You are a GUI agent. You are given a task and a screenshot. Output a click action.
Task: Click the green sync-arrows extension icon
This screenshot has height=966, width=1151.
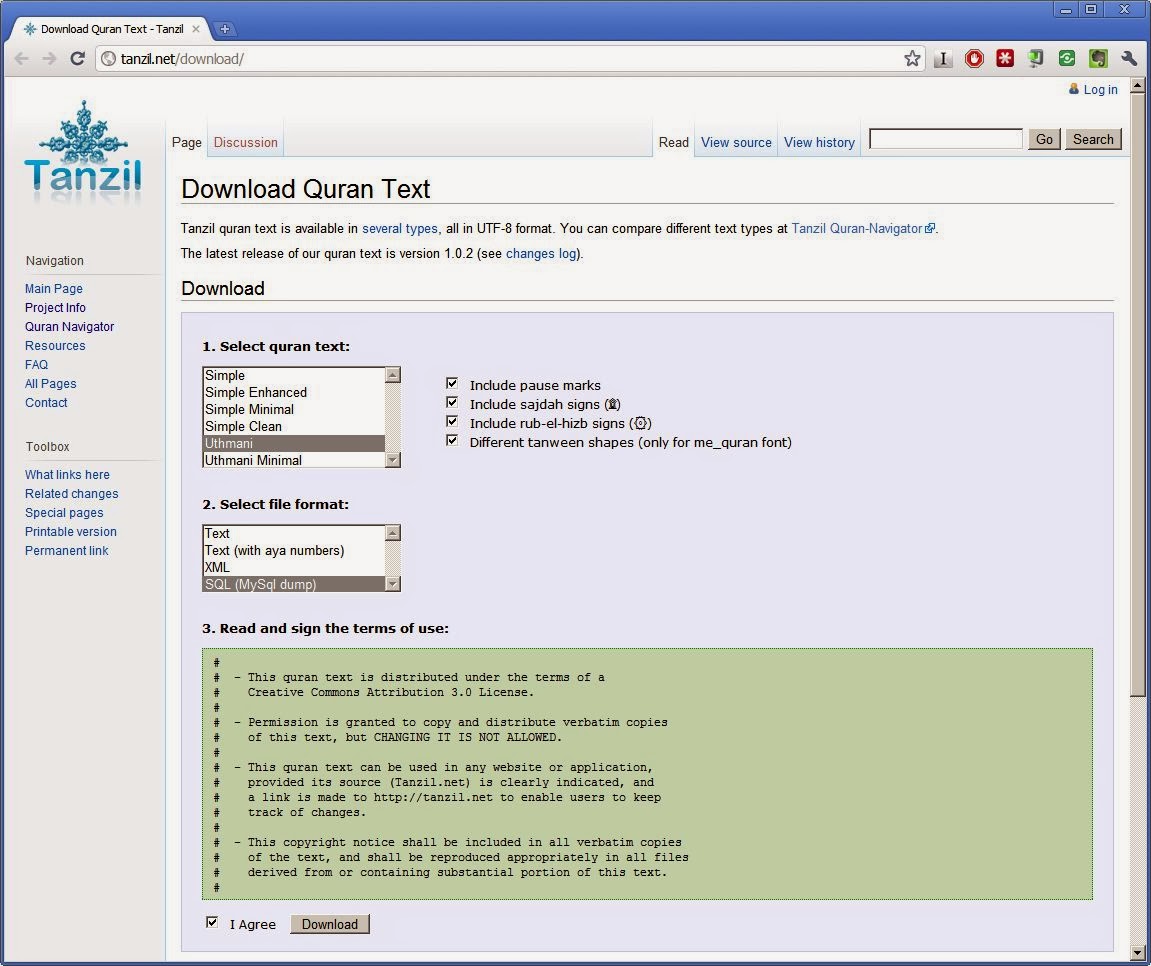[1067, 59]
